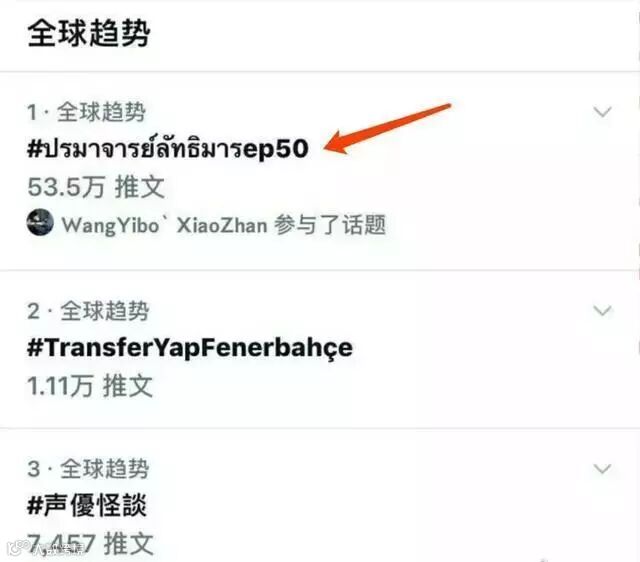
Task: View the 7,457 推文 tweet count
Action: (x=90, y=543)
